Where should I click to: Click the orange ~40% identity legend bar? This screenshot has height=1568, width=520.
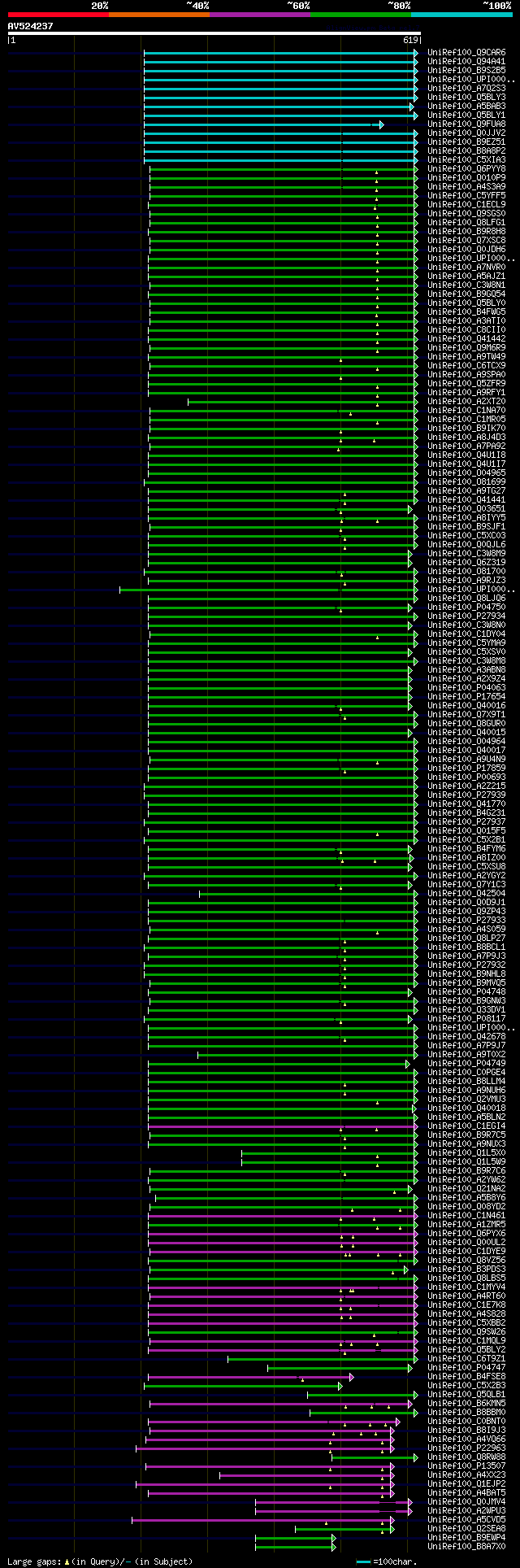159,15
